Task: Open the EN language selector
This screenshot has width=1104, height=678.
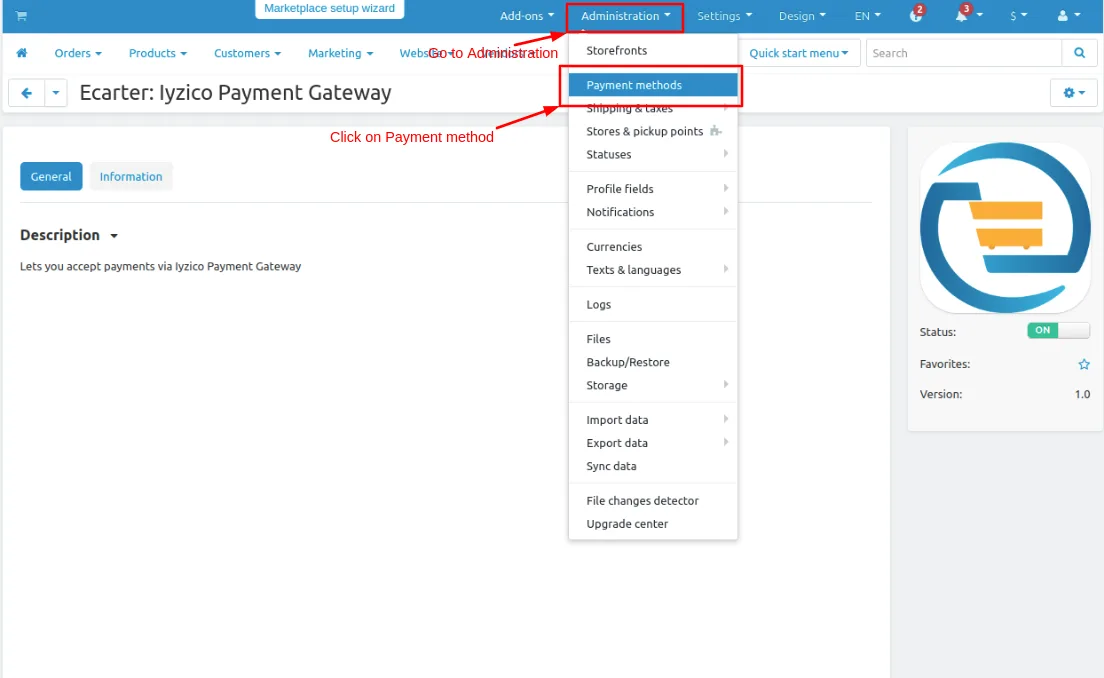Action: click(x=867, y=15)
